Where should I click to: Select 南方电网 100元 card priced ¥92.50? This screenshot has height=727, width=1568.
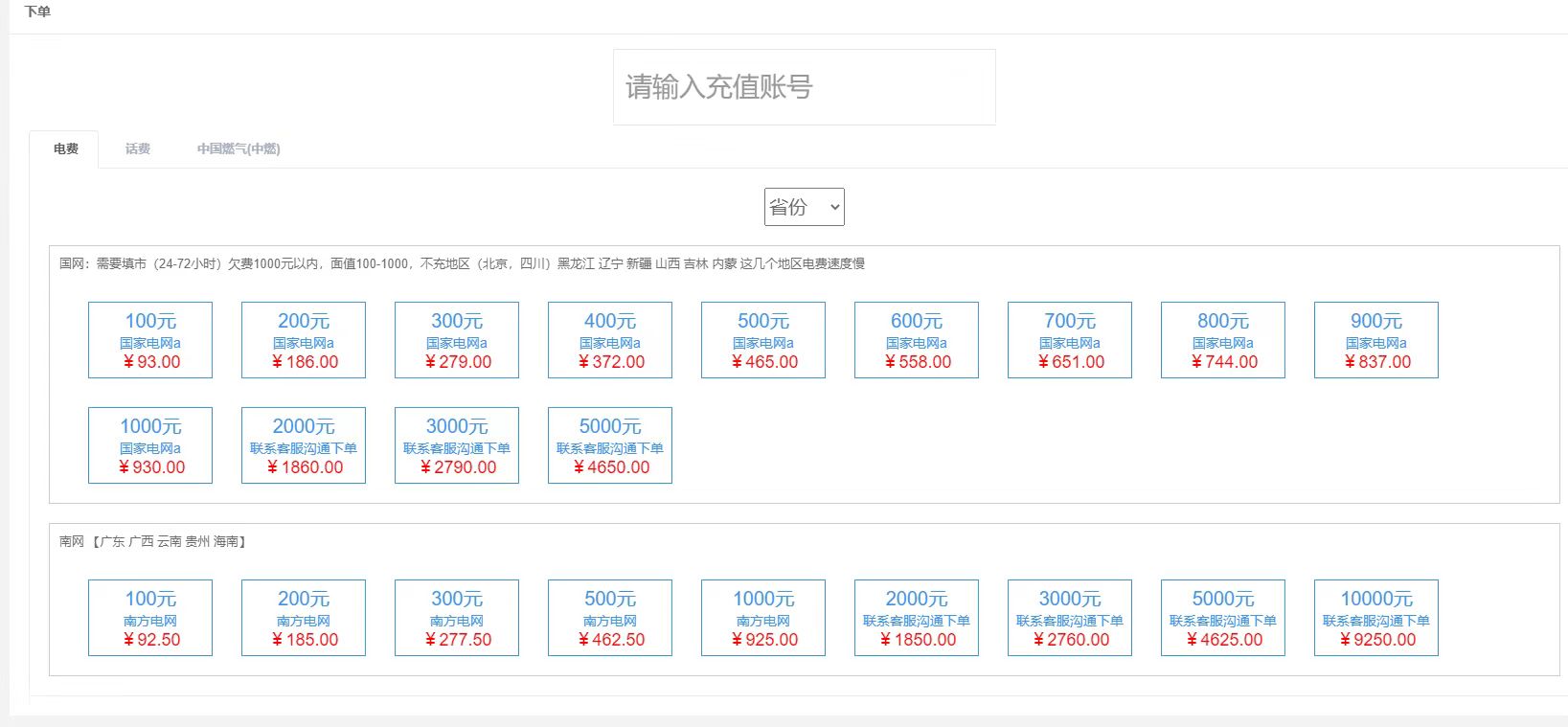(x=150, y=618)
